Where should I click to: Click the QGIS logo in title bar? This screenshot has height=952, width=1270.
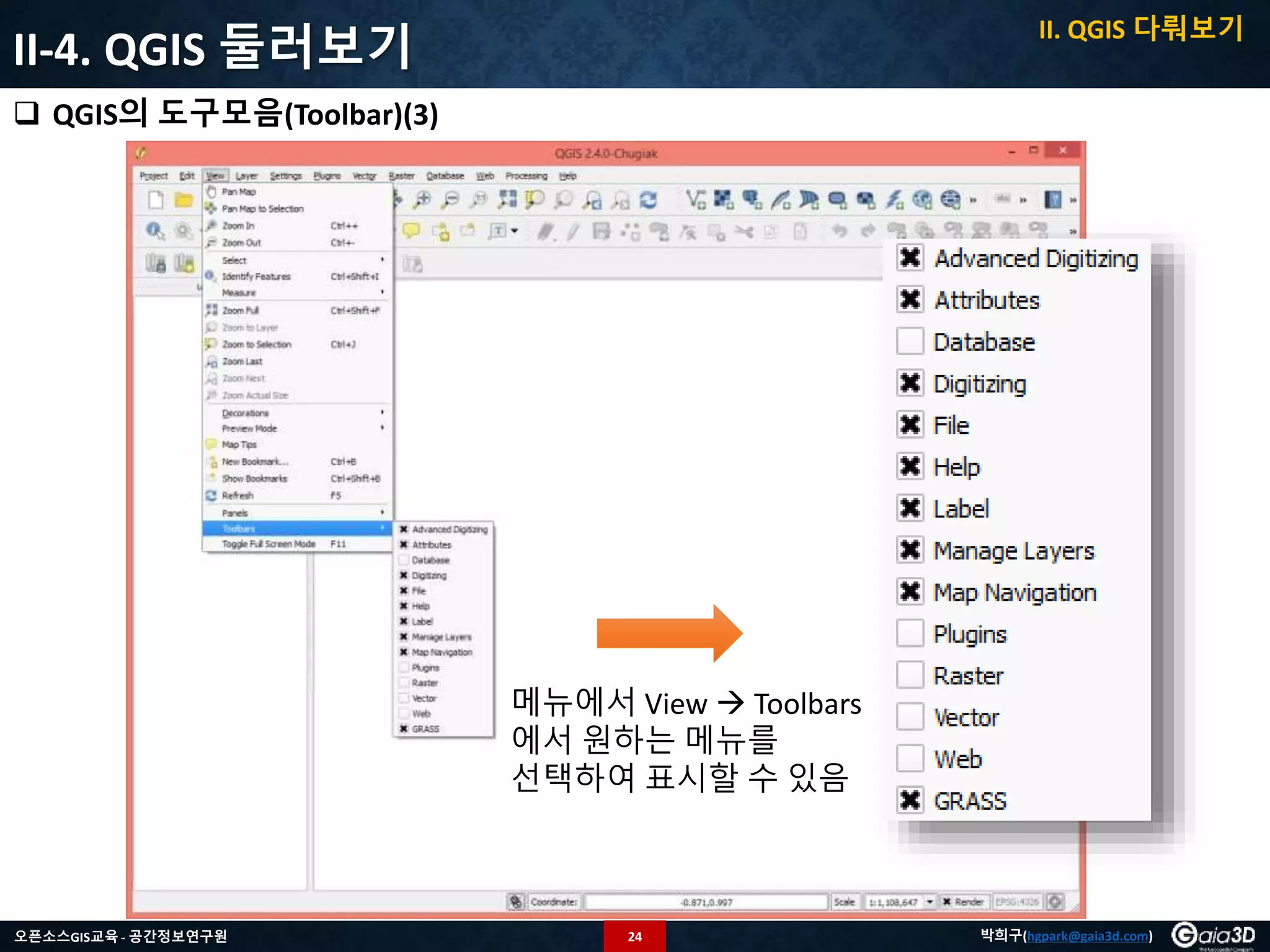pos(141,152)
